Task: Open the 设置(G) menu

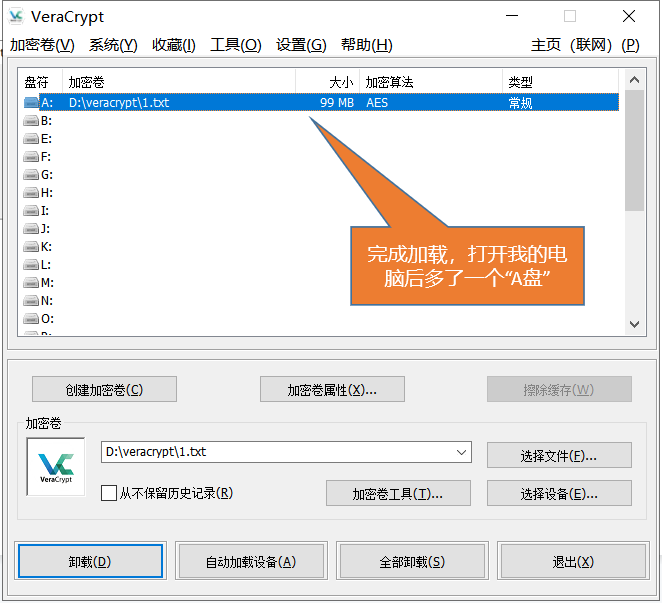Action: [x=301, y=45]
